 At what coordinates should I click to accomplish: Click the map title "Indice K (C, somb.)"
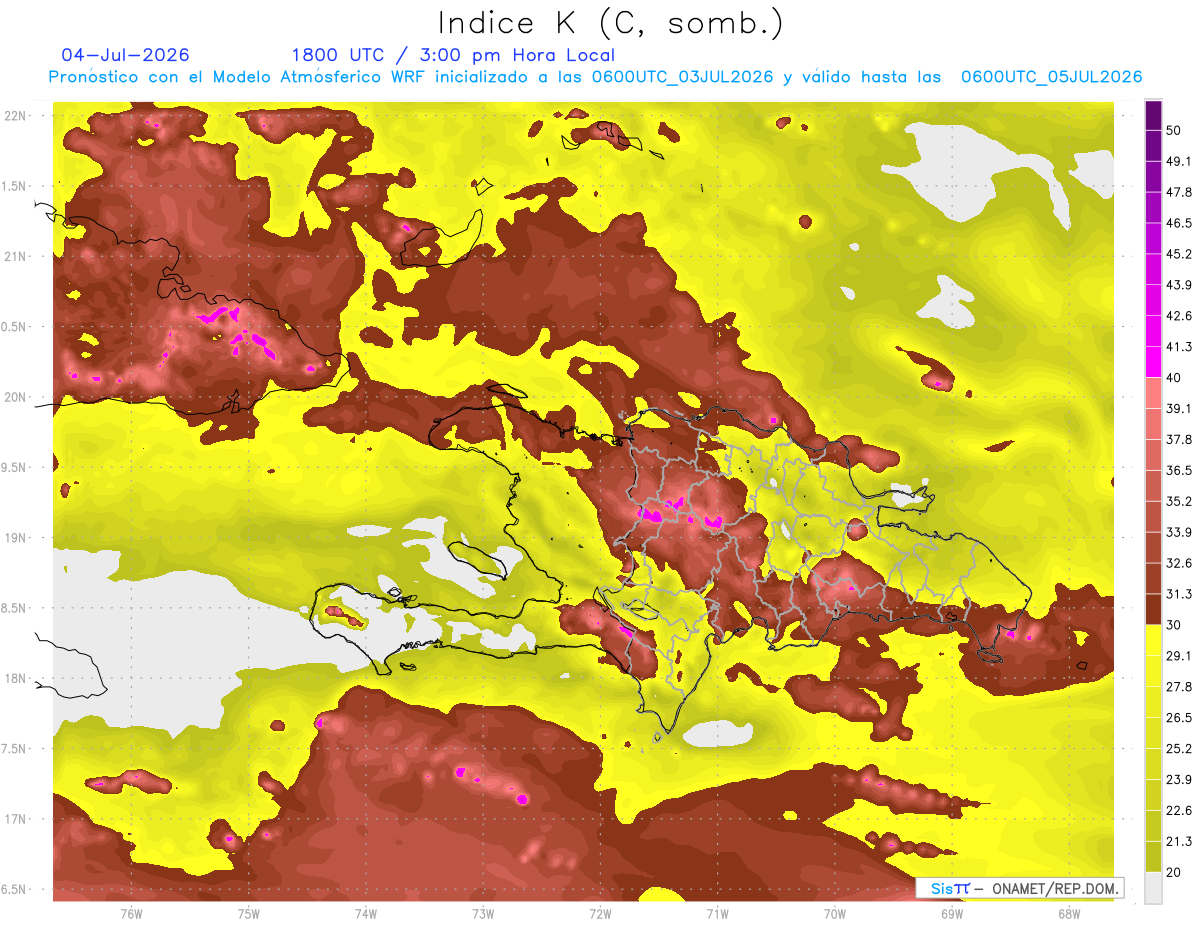(611, 23)
